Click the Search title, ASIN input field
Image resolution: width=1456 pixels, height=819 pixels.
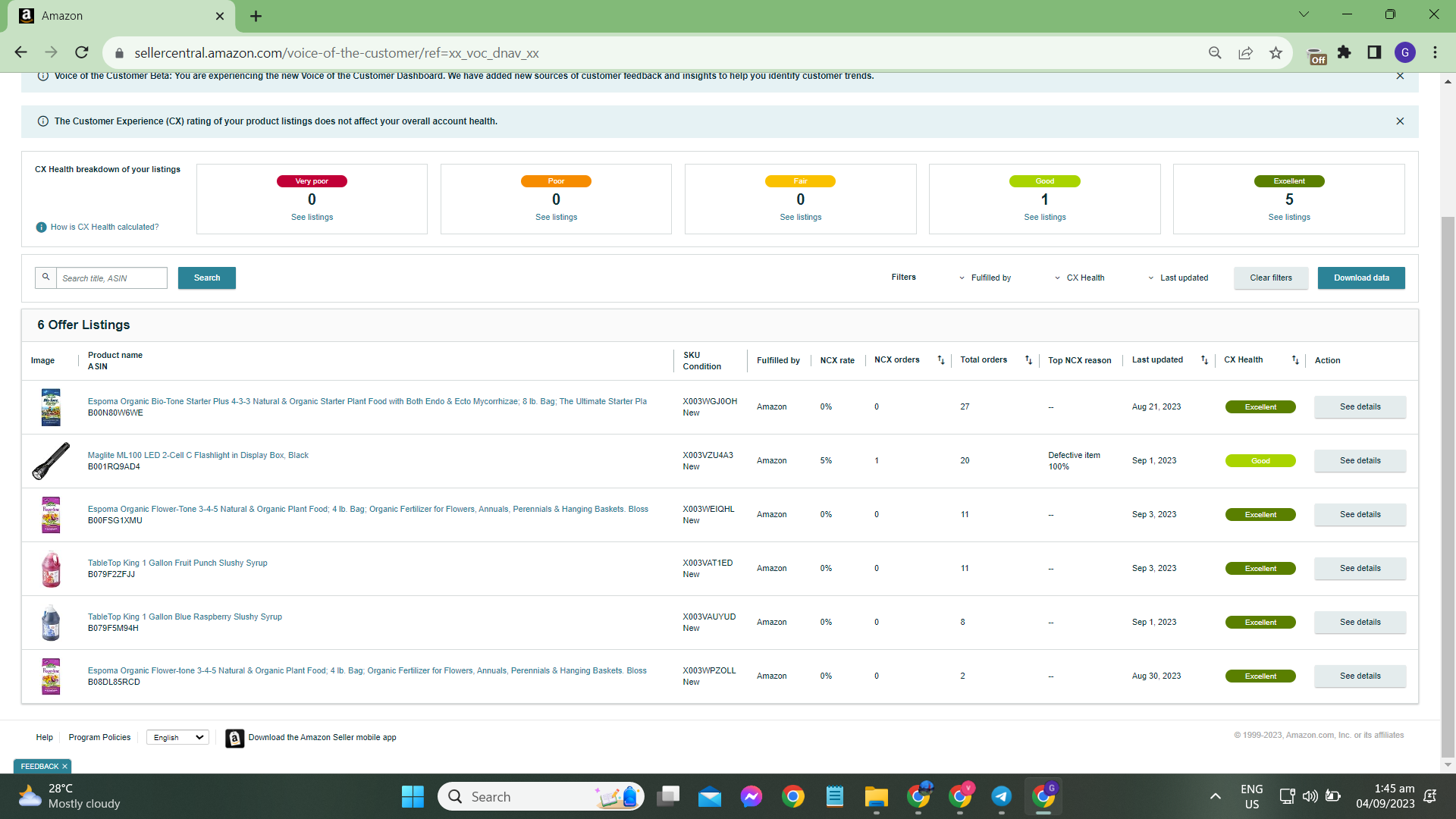[x=111, y=278]
